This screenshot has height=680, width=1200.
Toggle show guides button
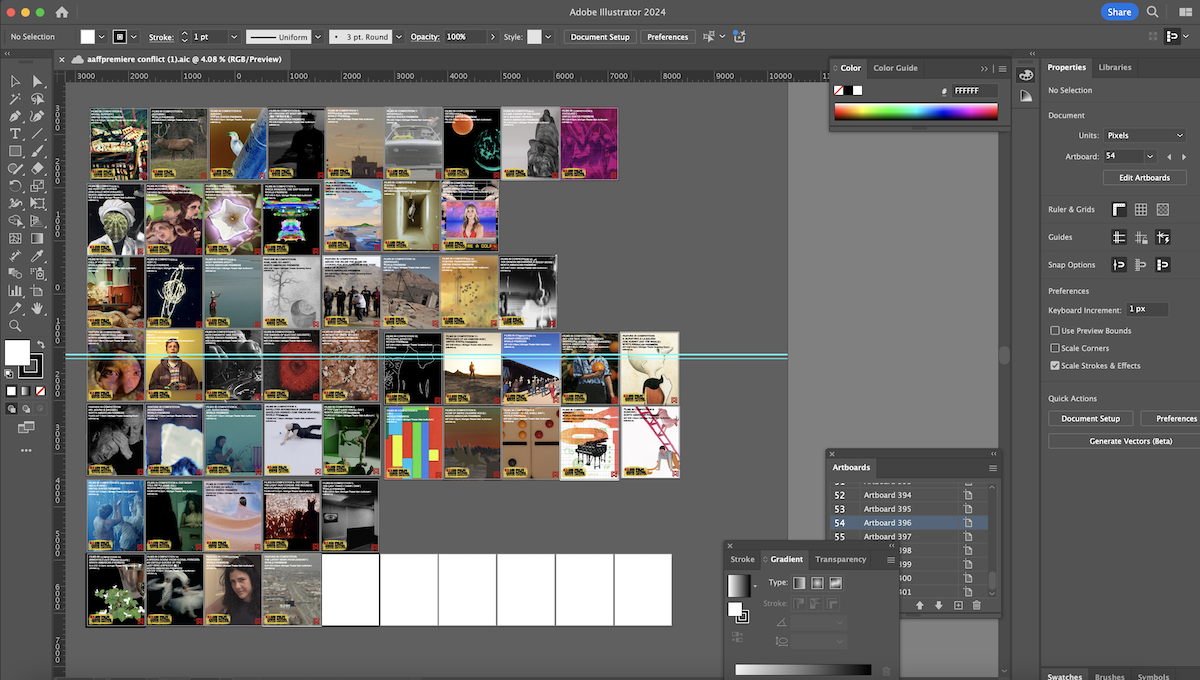pos(1119,237)
